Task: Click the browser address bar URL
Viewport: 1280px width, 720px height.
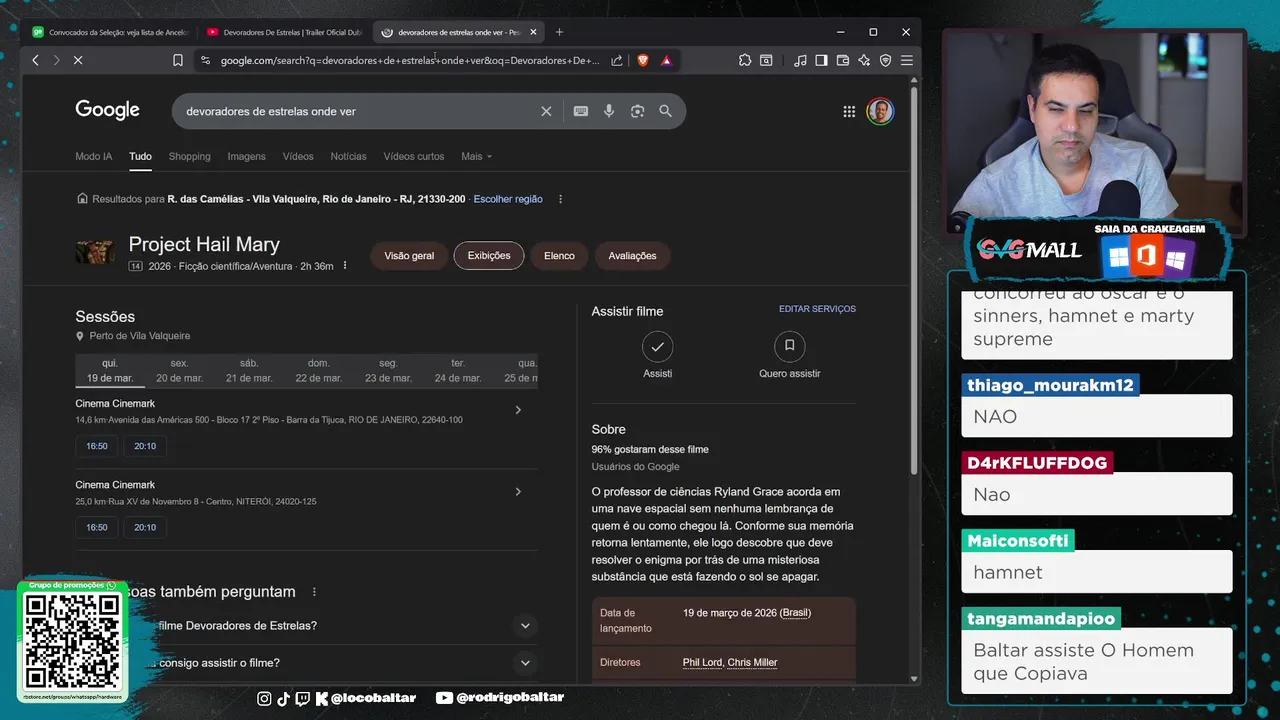Action: [x=410, y=61]
